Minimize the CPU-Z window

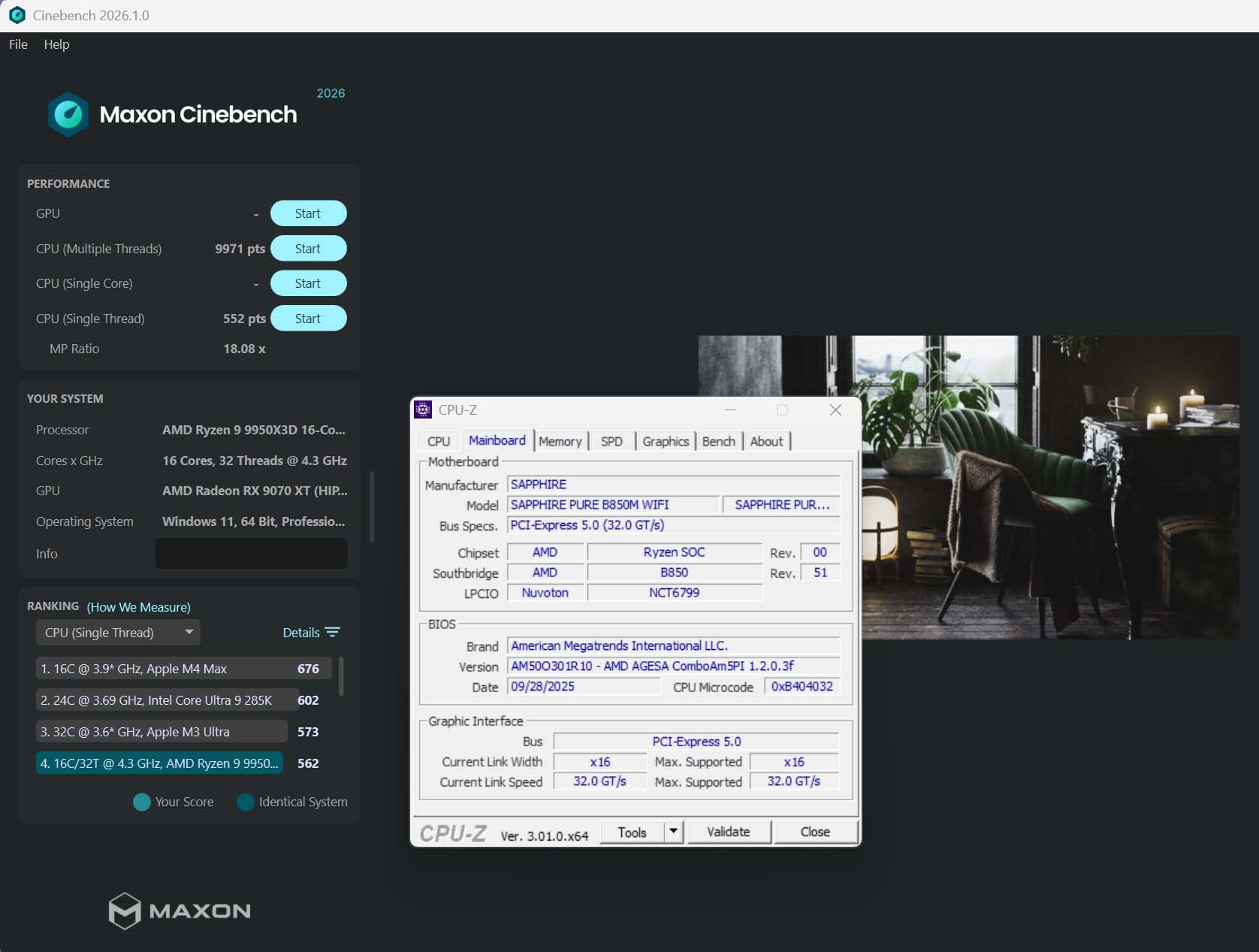click(x=730, y=410)
